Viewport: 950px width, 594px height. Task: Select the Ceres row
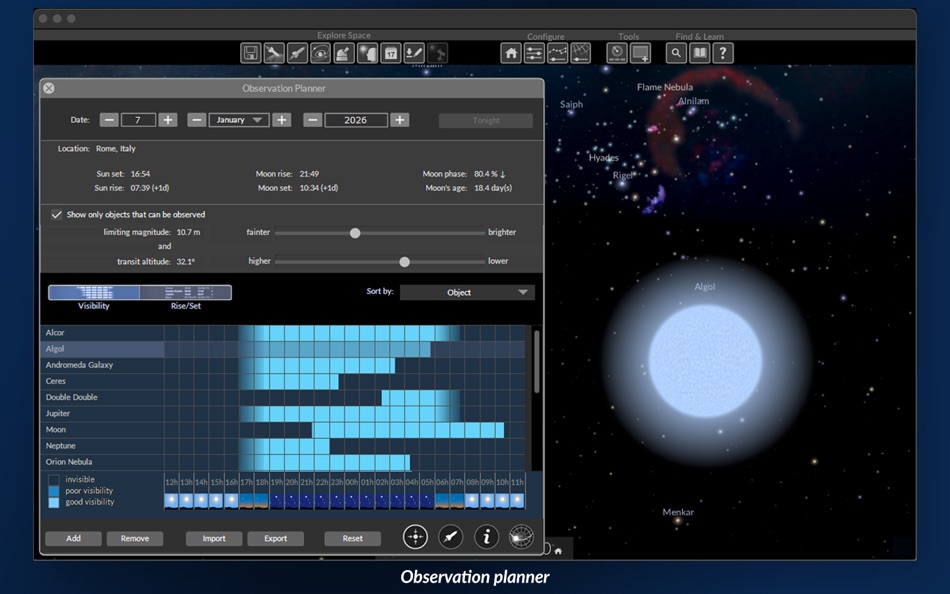(283, 381)
